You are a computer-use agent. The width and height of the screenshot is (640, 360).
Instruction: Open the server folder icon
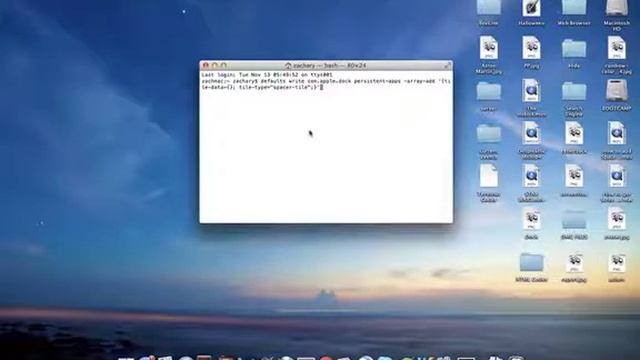489,91
